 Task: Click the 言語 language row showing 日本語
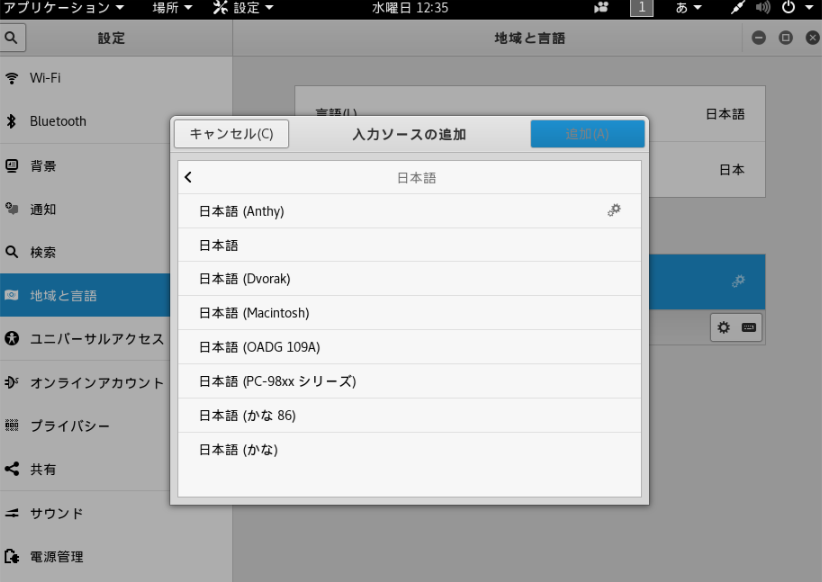point(530,114)
